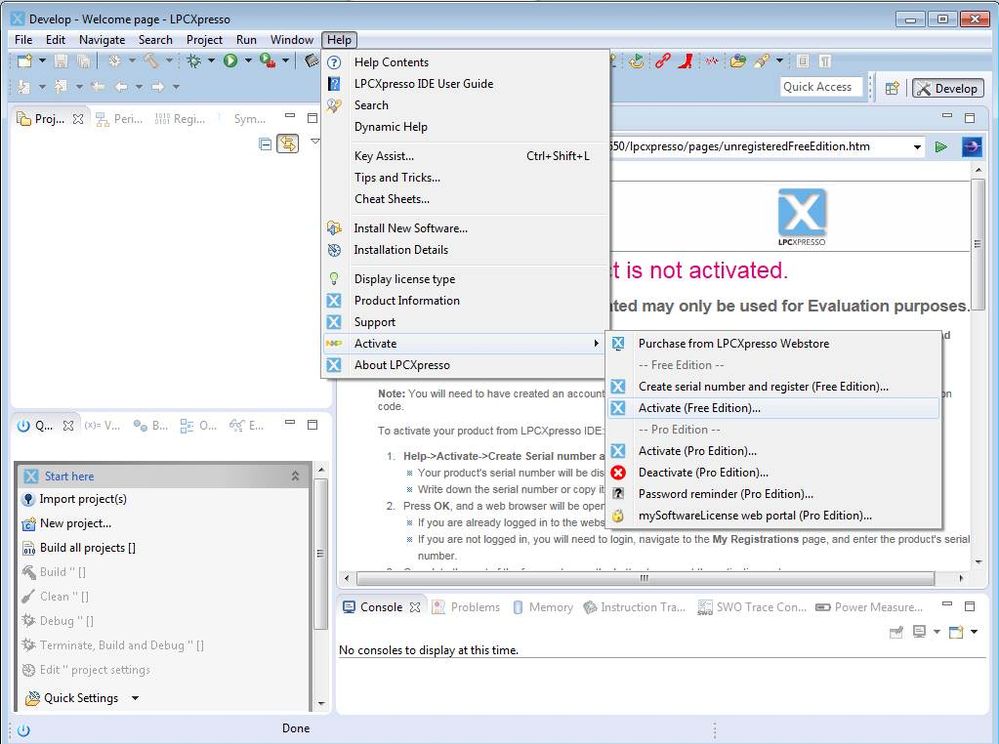This screenshot has width=999, height=744.
Task: Open Display Selected Console dropdown arrow
Action: click(937, 632)
